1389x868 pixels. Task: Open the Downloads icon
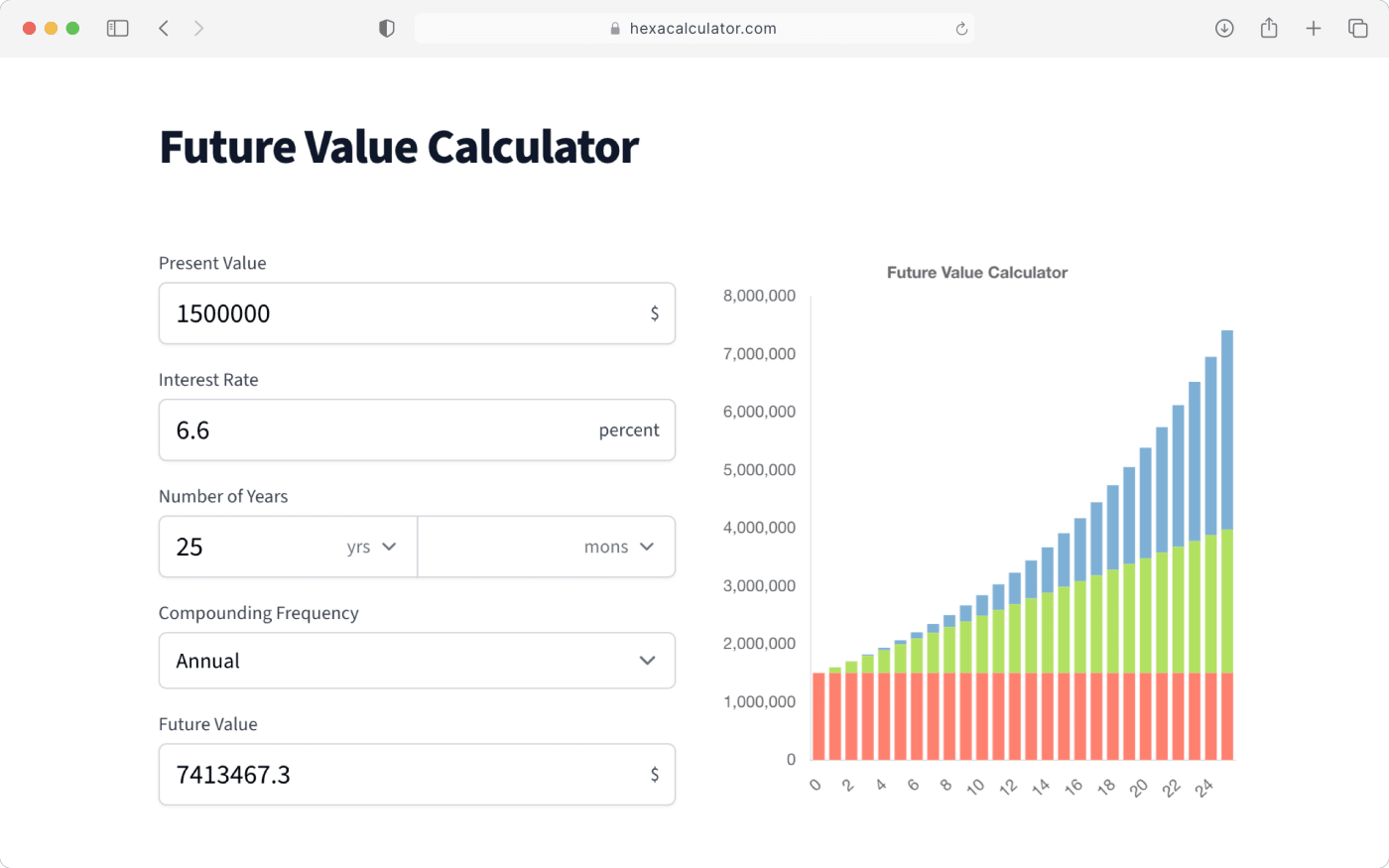1224,28
